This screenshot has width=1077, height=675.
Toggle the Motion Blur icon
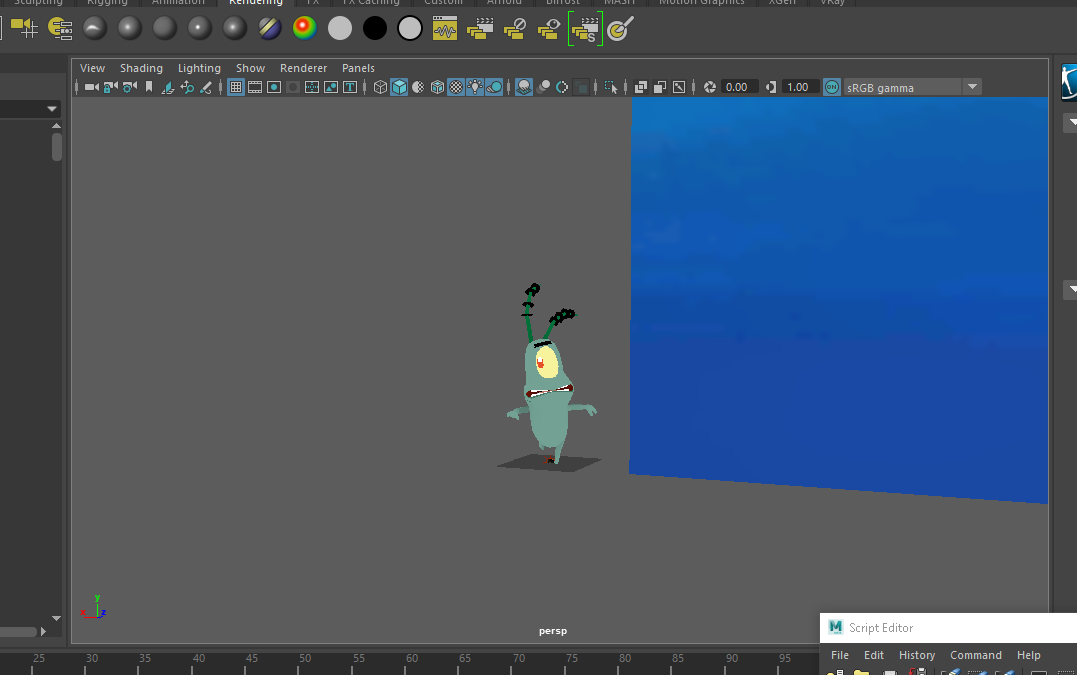pos(543,87)
